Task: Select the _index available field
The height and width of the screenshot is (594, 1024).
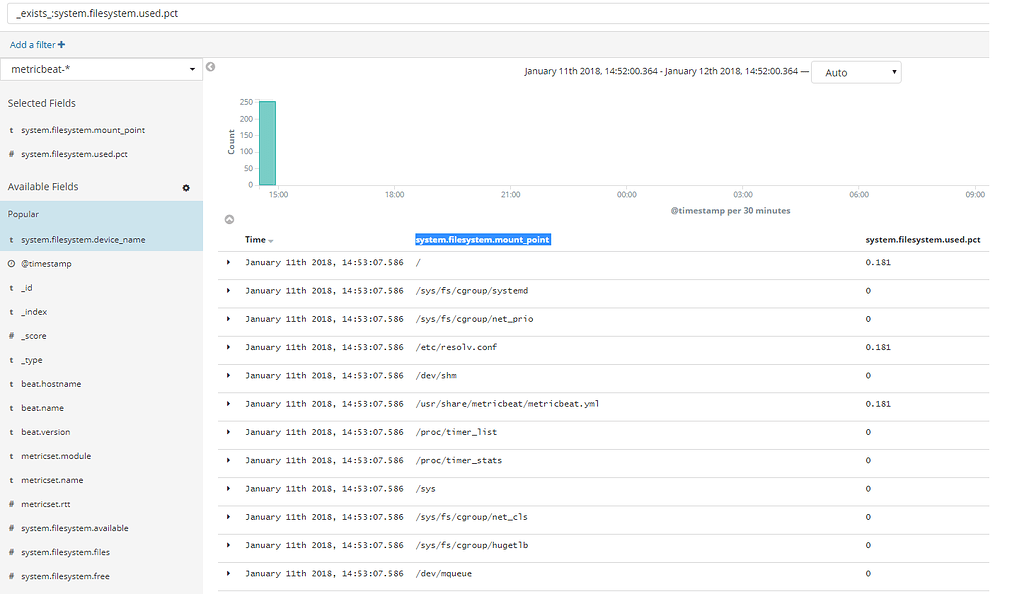Action: point(34,312)
